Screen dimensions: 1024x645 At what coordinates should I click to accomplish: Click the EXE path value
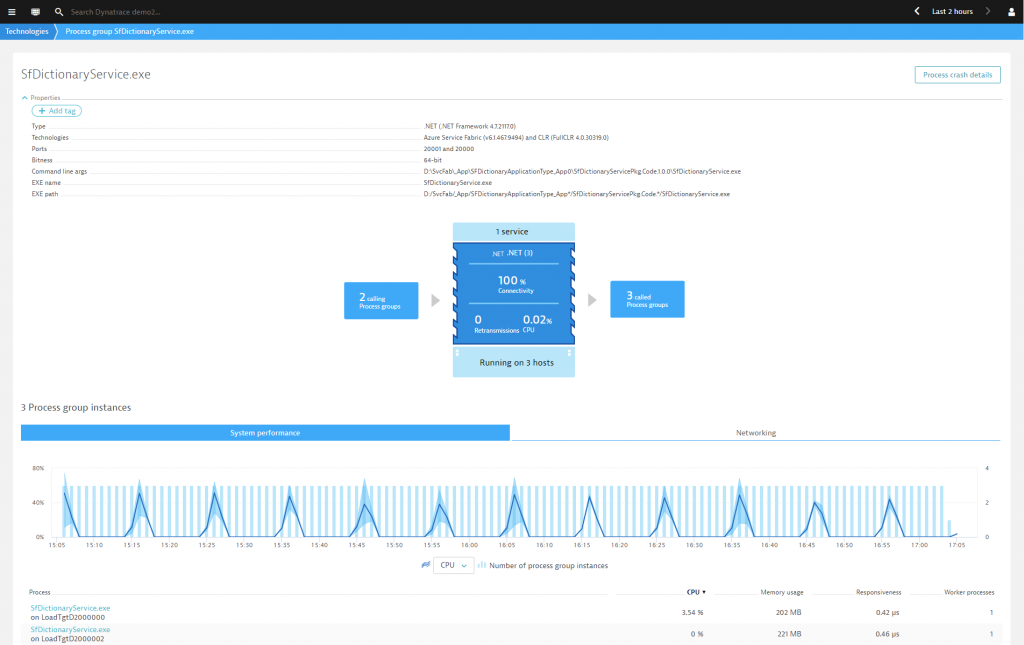(x=577, y=194)
